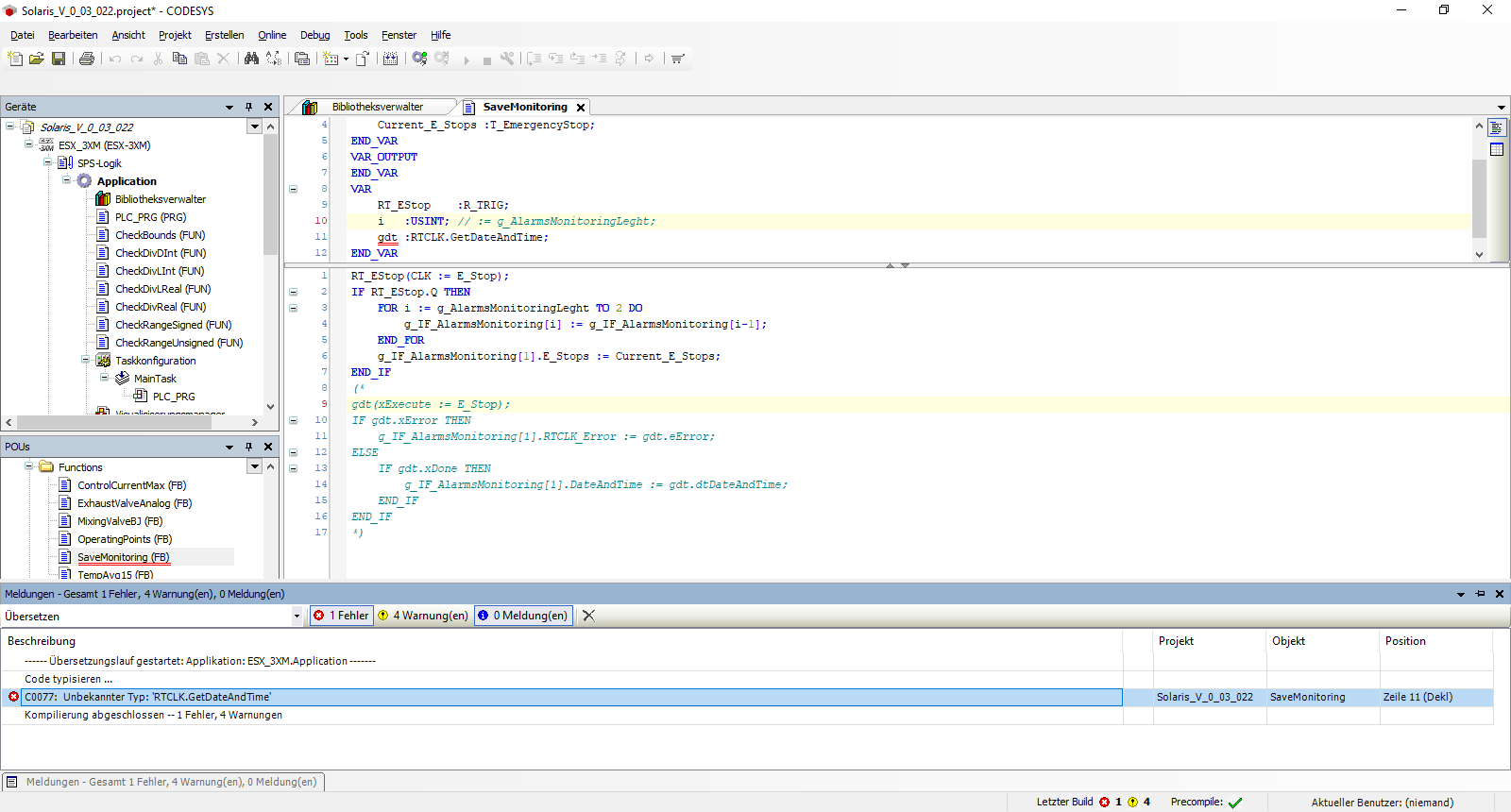1511x812 pixels.
Task: Switch to the Bibliotheksverwalter tab
Action: coord(377,107)
